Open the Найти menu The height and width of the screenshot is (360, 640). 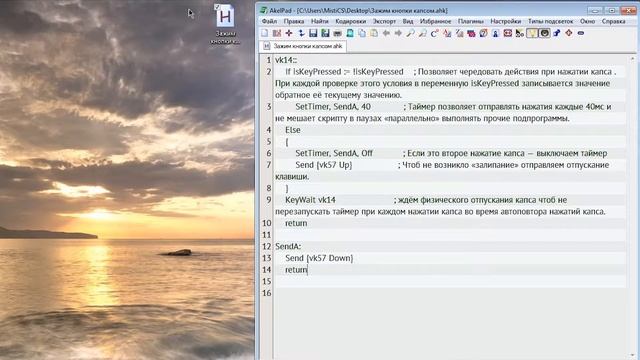(x=320, y=21)
